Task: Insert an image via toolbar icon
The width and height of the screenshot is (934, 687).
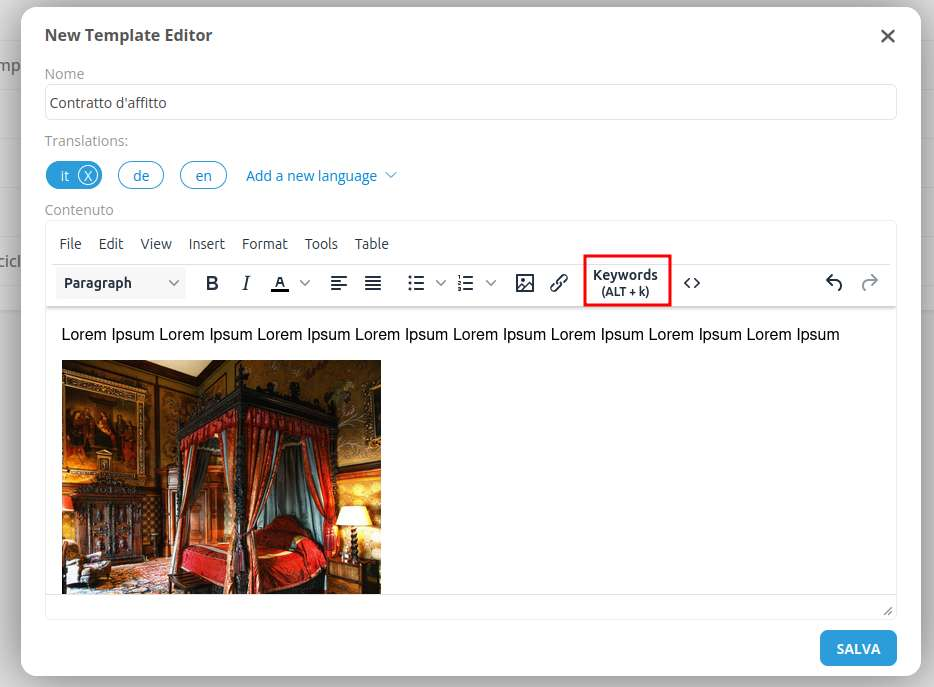Action: [525, 283]
